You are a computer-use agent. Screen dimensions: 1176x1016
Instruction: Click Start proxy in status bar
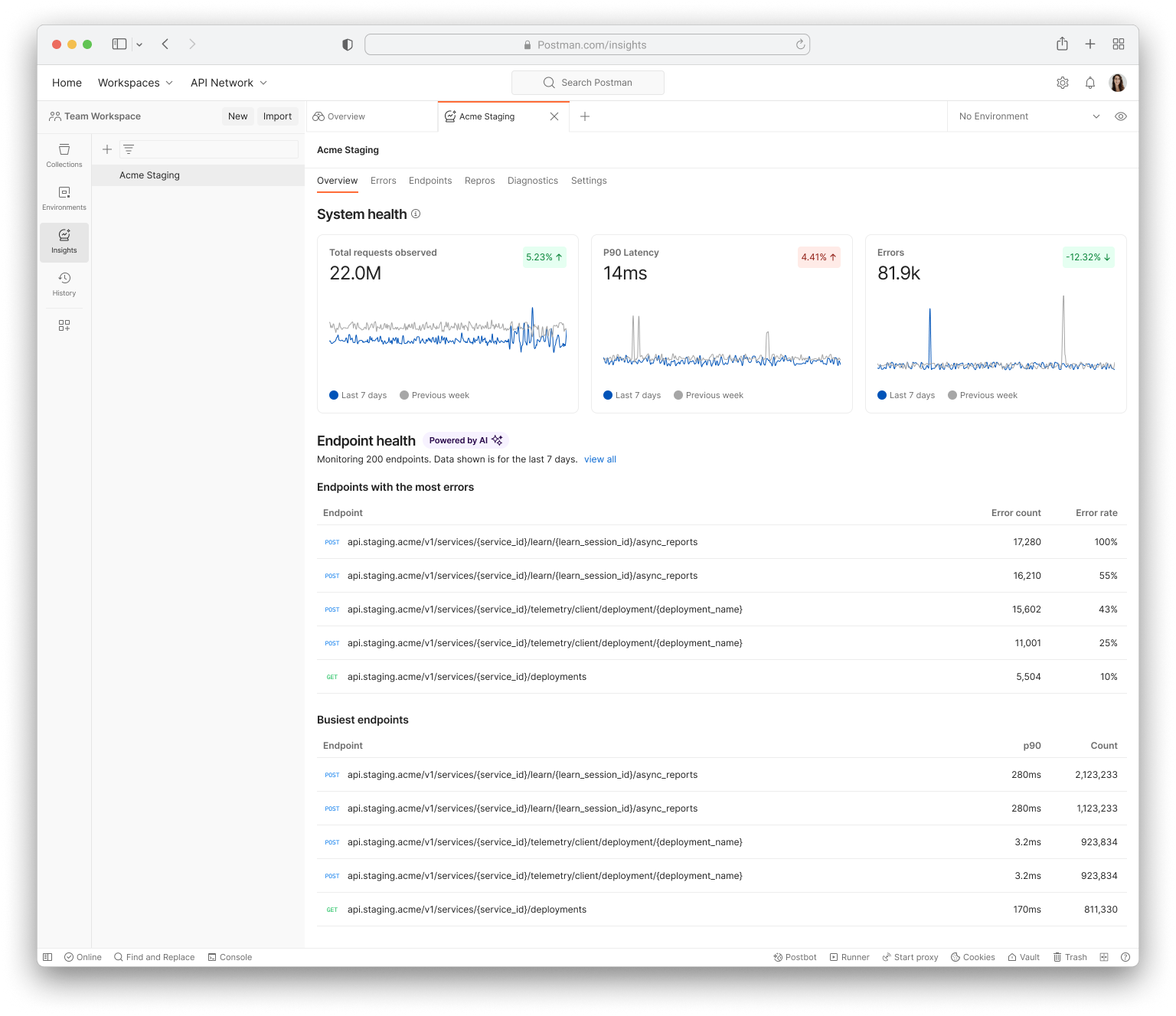coord(910,957)
